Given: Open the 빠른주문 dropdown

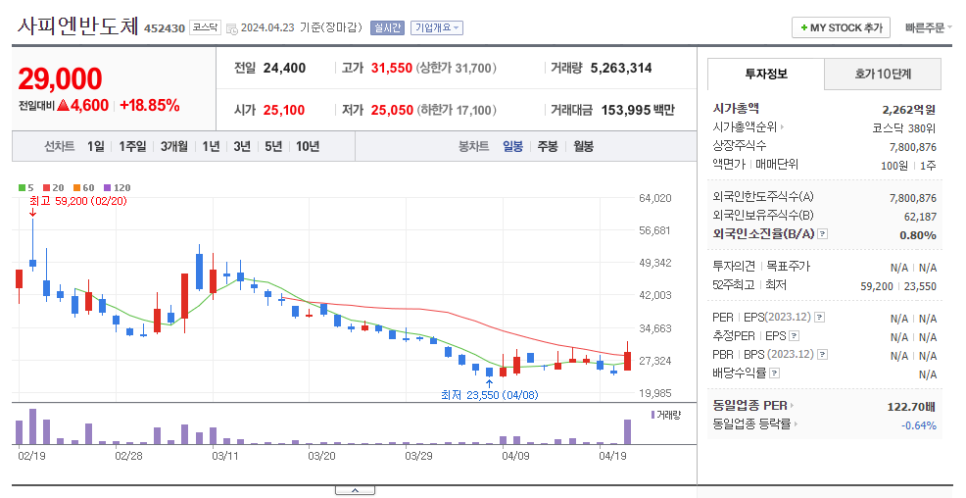Looking at the screenshot, I should [928, 28].
